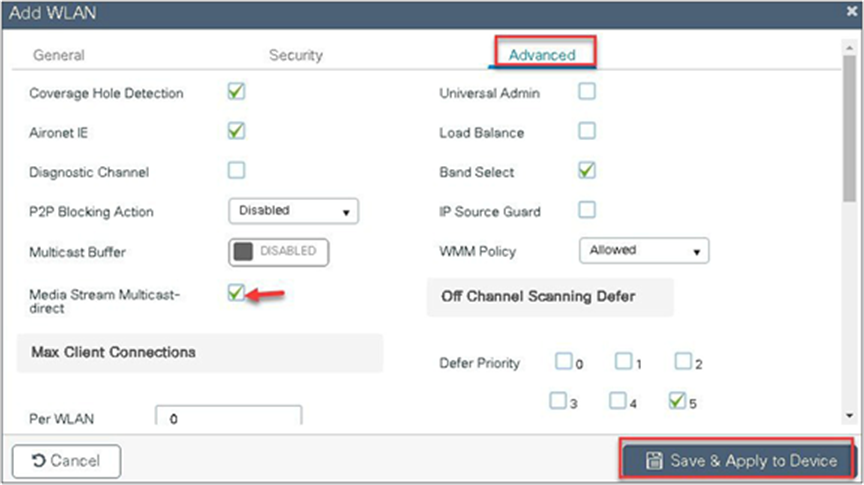Enable the Universal Admin checkbox
Viewport: 864px width, 485px height.
coord(587,91)
